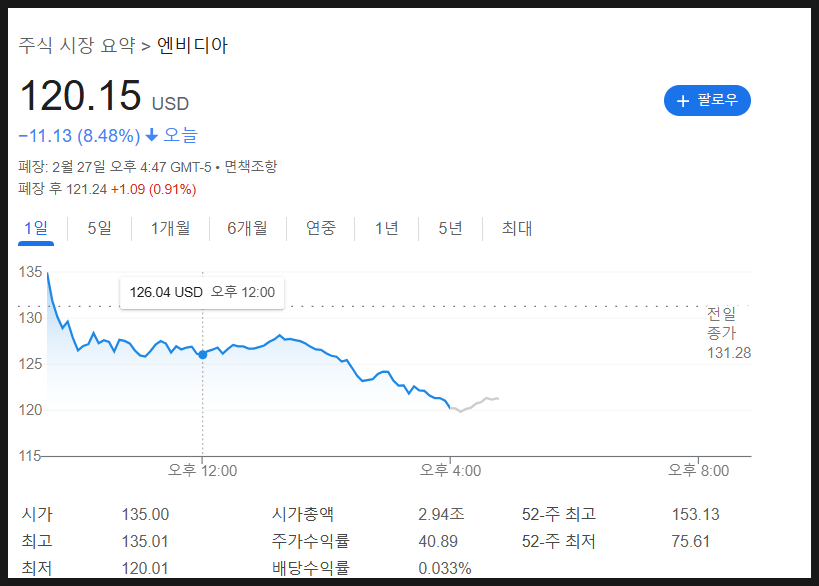
Task: Click the plus icon in 팔로우 button
Action: 683,101
